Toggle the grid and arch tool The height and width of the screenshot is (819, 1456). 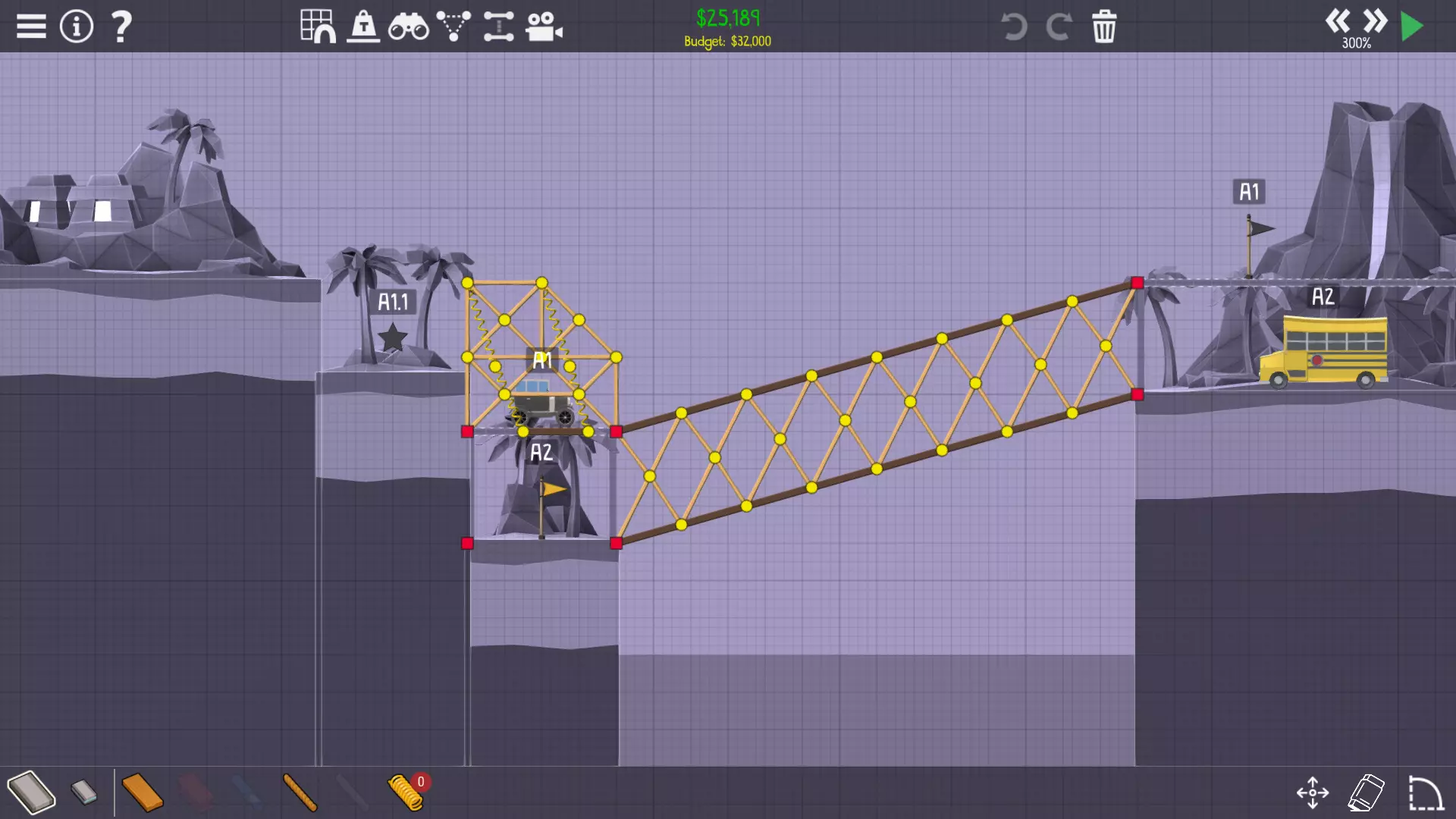point(318,27)
